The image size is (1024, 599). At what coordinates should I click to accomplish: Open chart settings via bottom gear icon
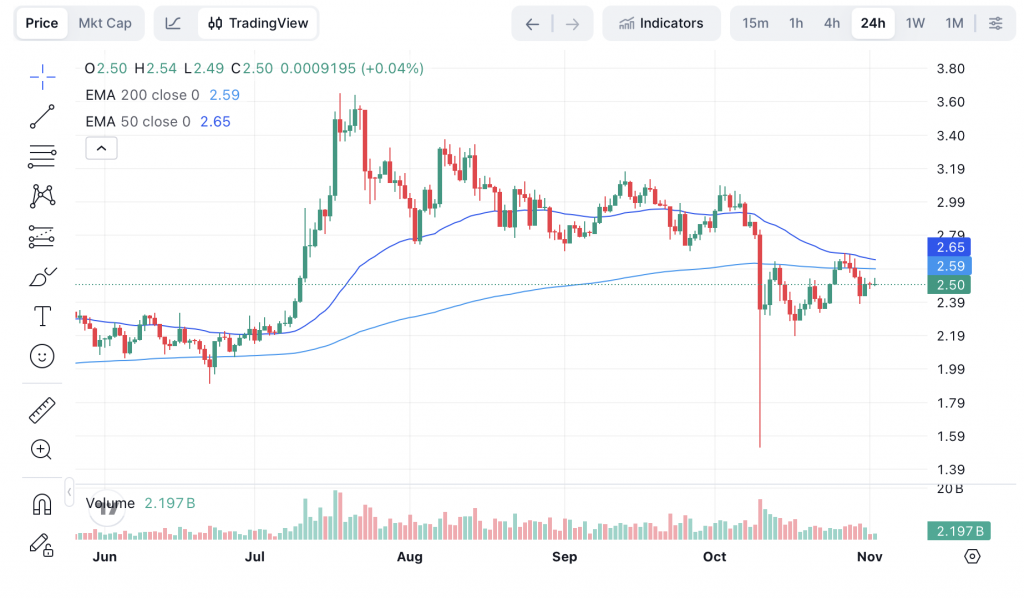pos(972,556)
